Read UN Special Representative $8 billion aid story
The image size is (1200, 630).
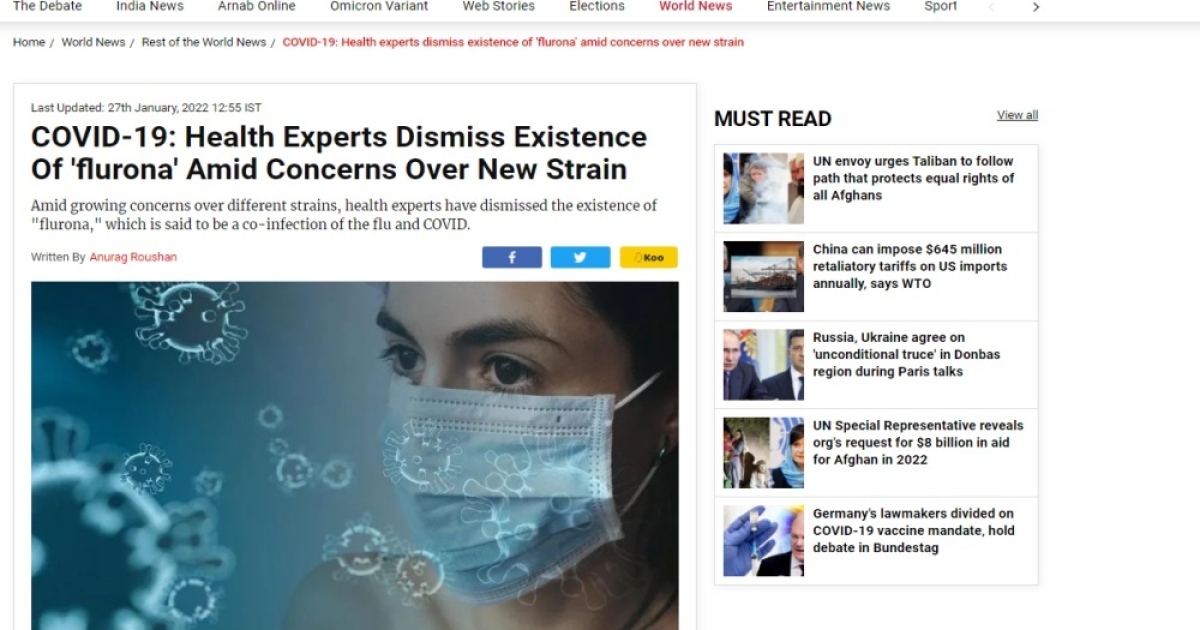(918, 442)
